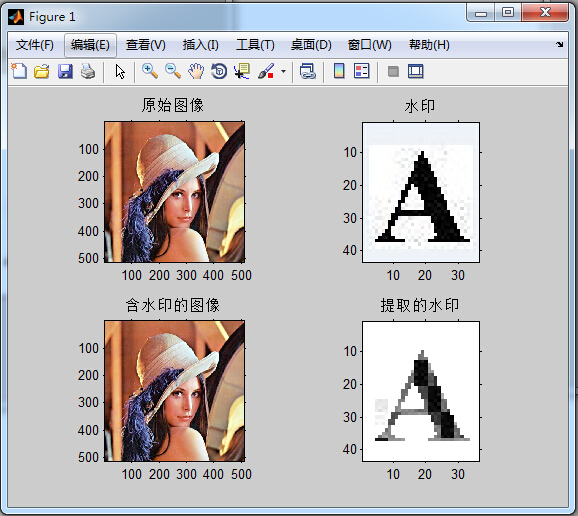578x516 pixels.
Task: Click the title text 水印
Action: (420, 106)
